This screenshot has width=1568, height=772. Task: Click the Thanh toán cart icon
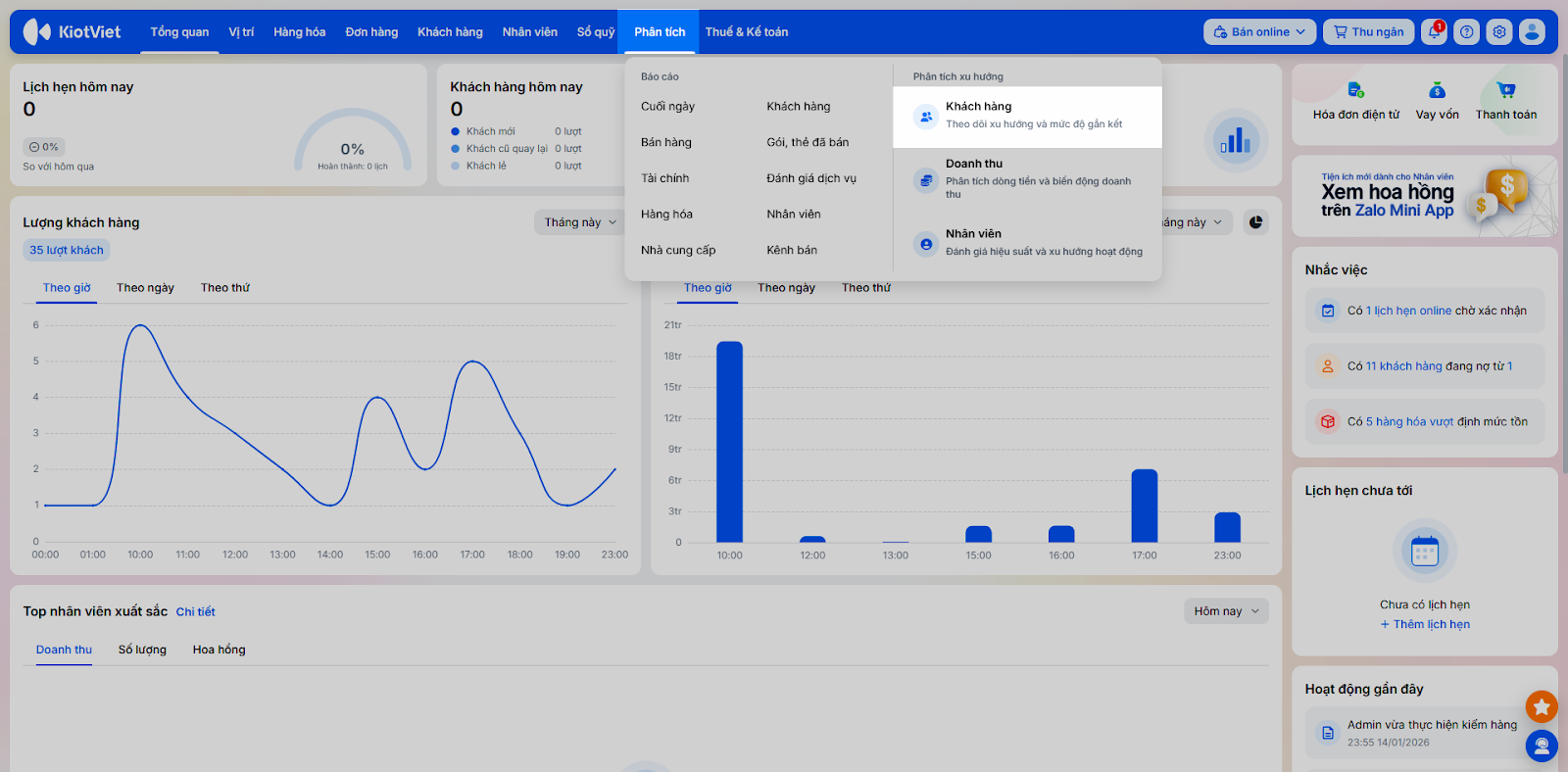click(x=1506, y=91)
